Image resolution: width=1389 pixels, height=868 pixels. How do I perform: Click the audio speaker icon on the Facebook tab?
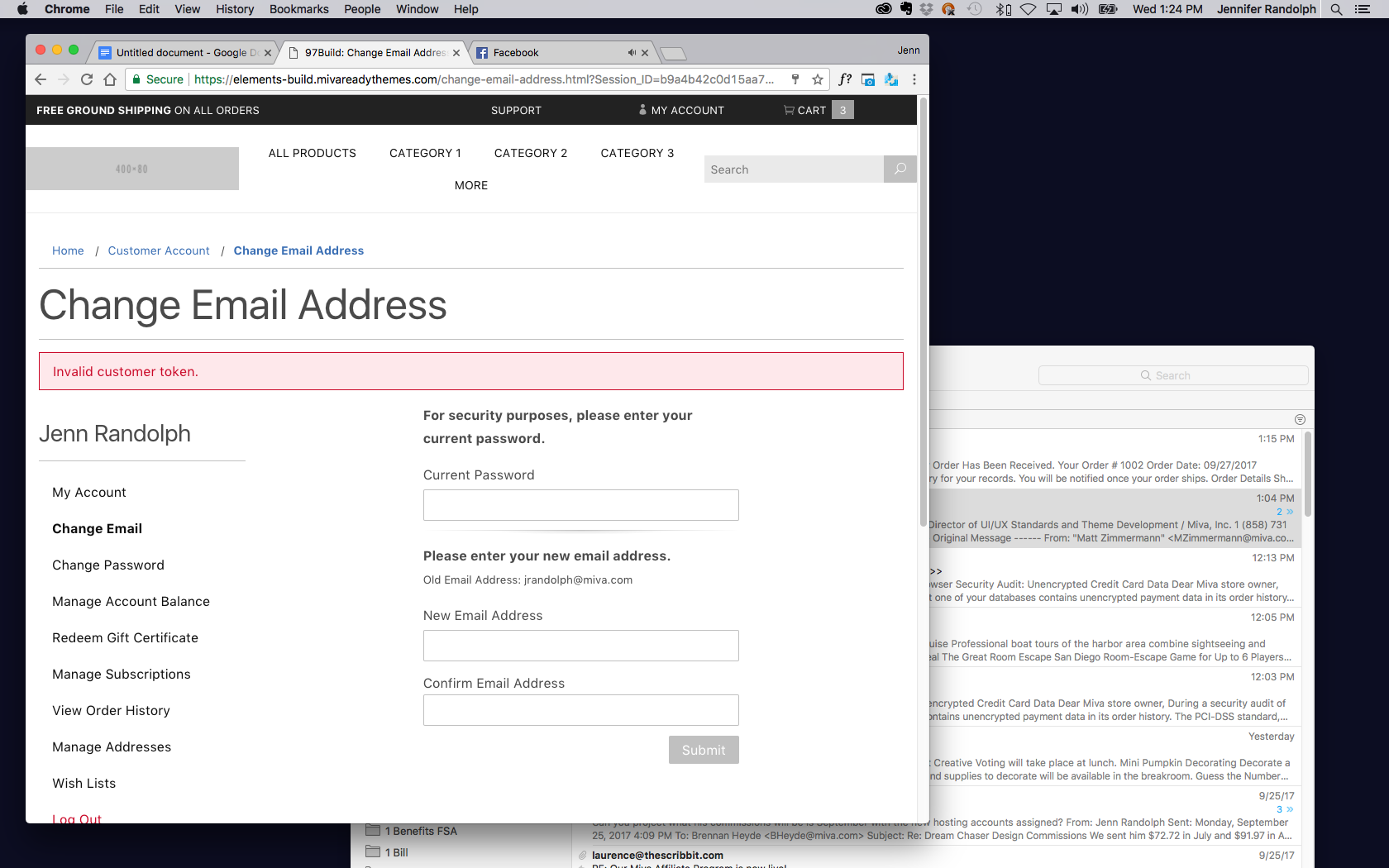point(632,53)
